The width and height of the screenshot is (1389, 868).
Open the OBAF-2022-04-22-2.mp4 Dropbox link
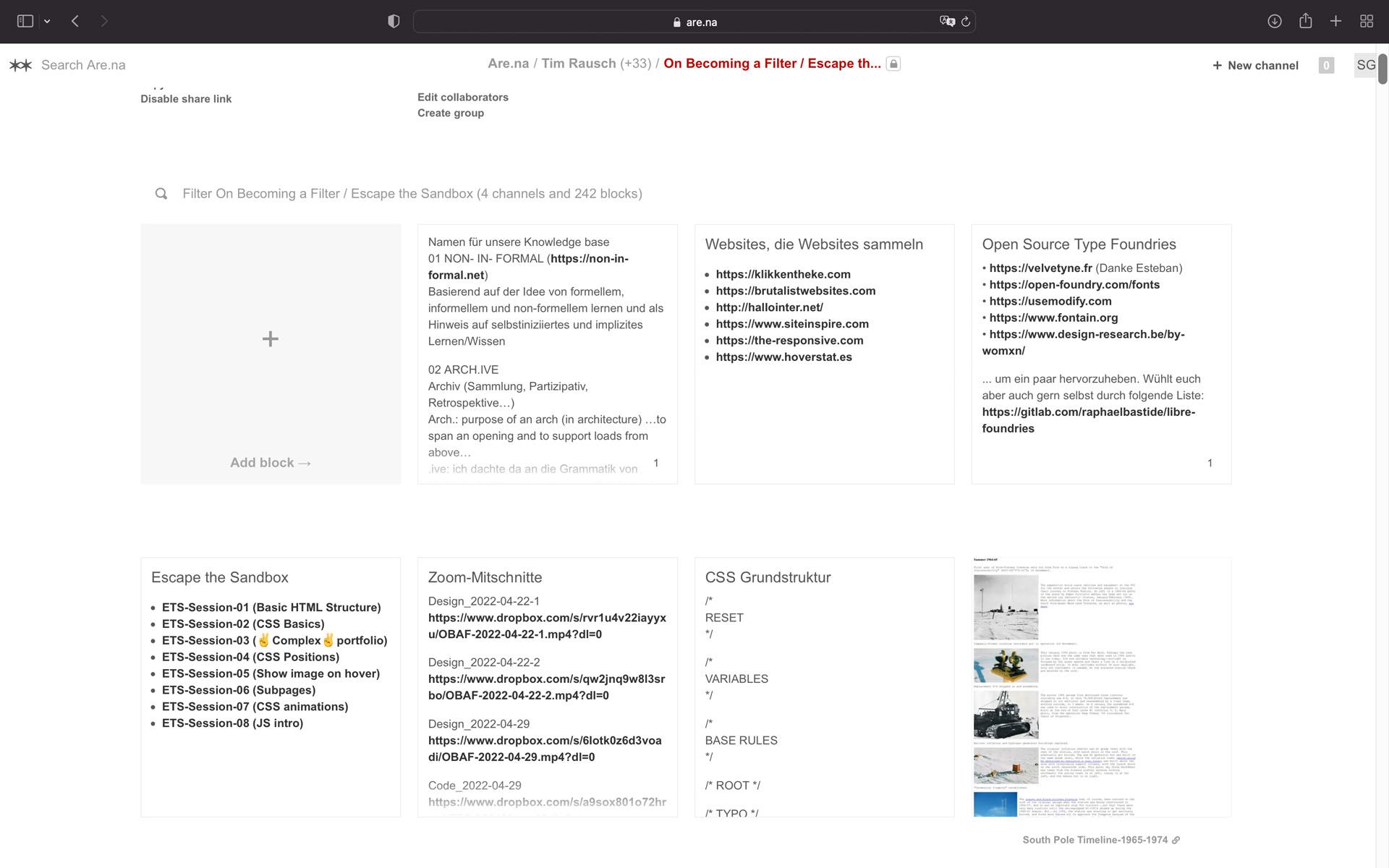[x=546, y=688]
